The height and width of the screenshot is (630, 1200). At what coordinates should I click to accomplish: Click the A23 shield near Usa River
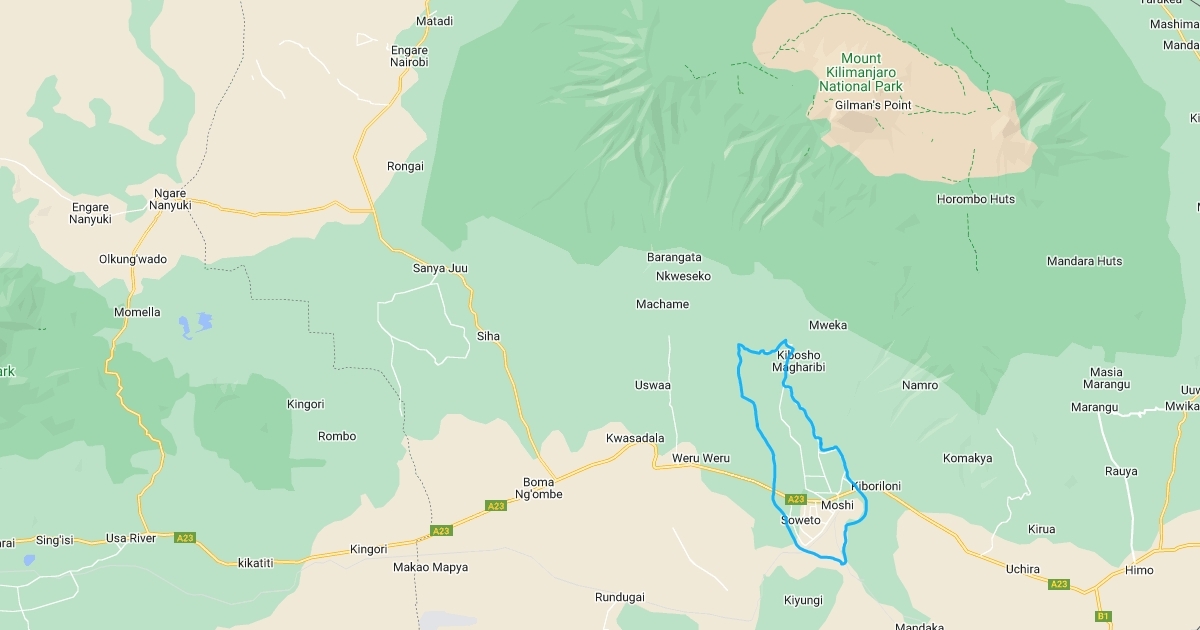coord(184,538)
